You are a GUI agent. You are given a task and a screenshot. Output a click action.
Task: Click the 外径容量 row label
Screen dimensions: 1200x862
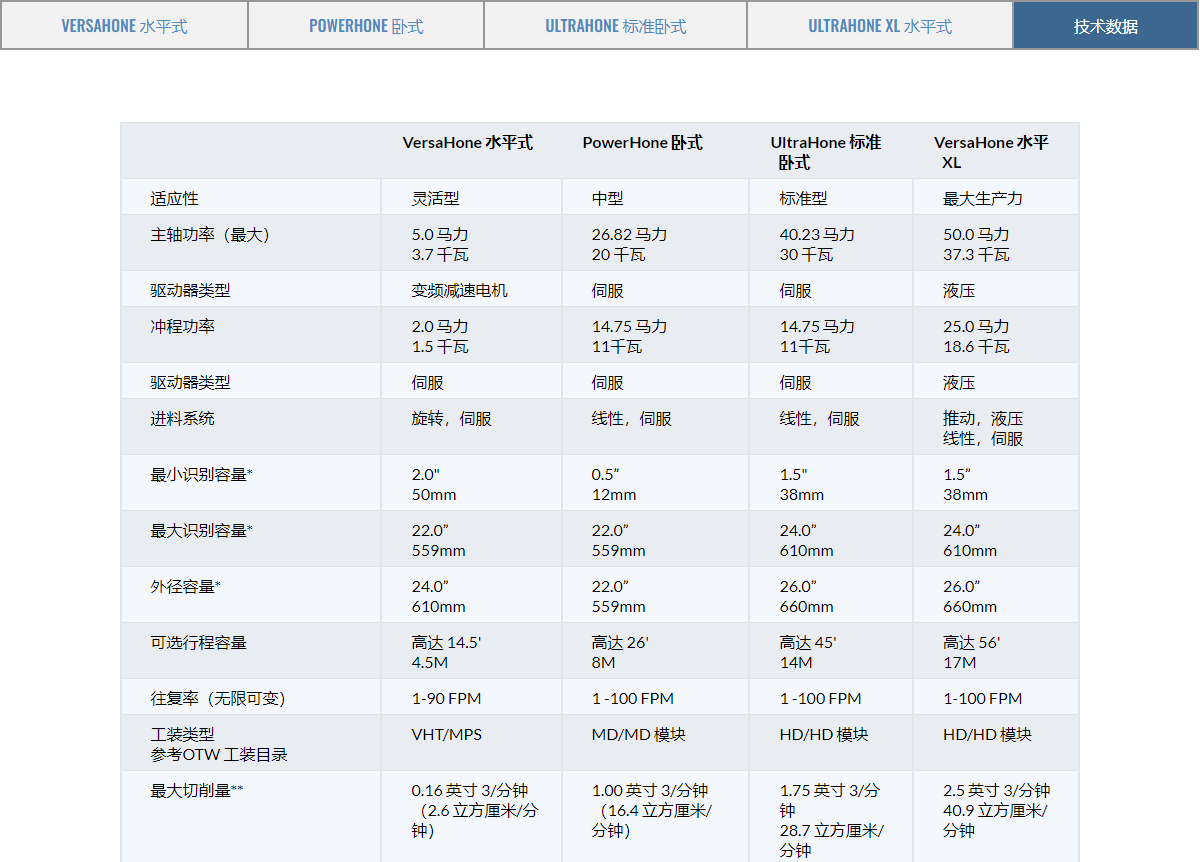(x=185, y=587)
